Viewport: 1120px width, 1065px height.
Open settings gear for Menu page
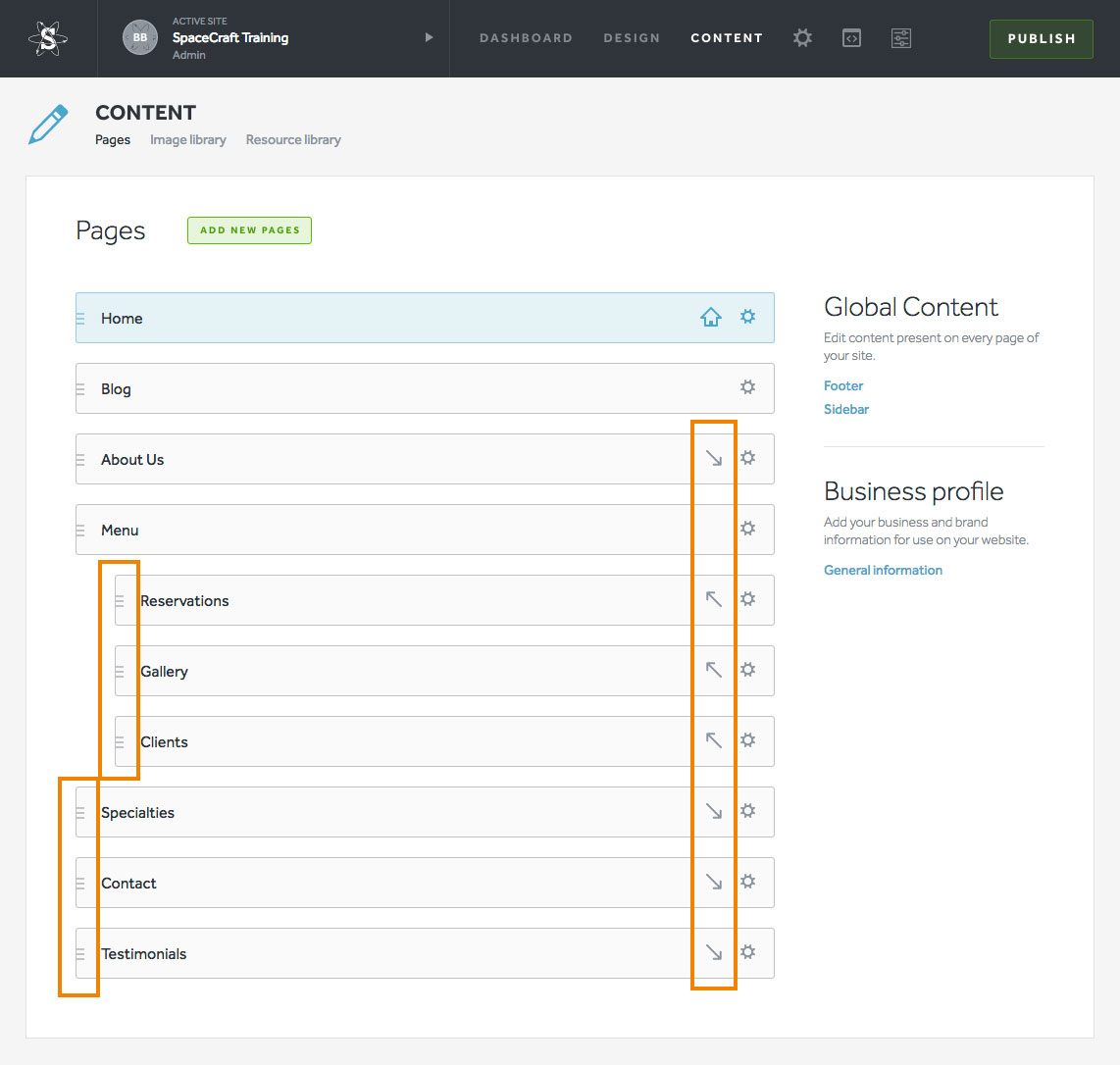coord(748,529)
